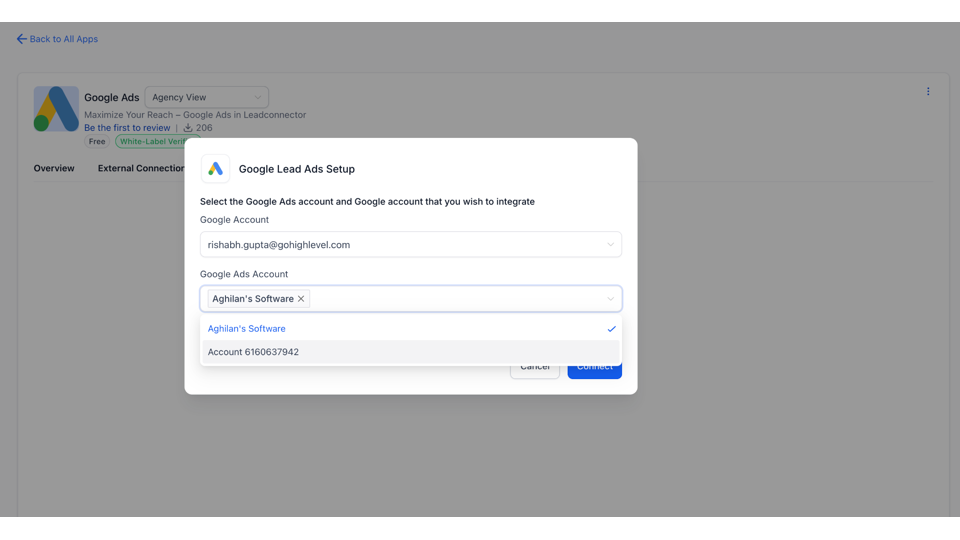This screenshot has width=960, height=540.
Task: Click the download count icon
Action: click(187, 128)
